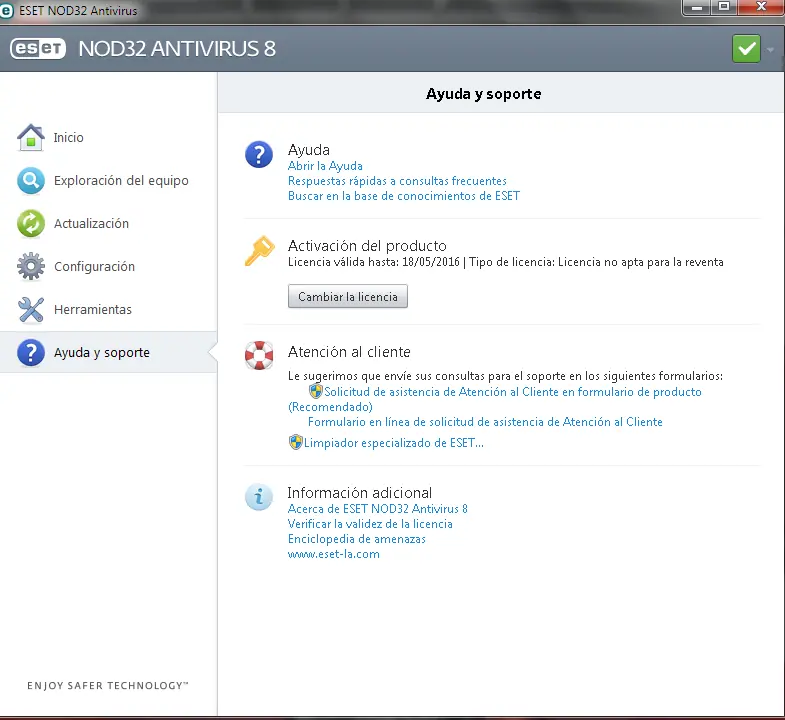
Task: Click the Cambiar la licencia button
Action: [348, 296]
